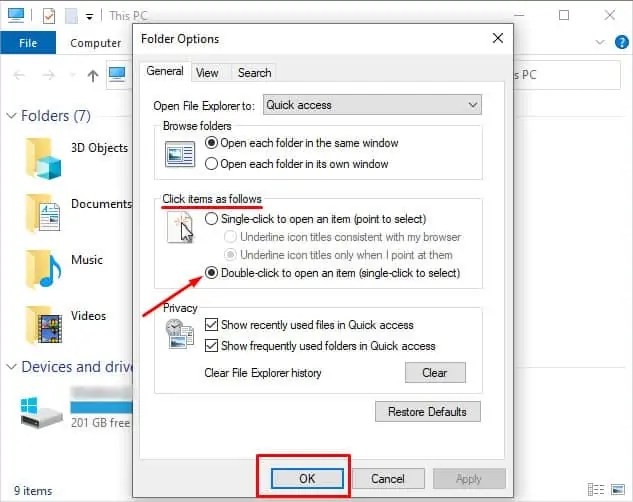Image resolution: width=633 pixels, height=502 pixels.
Task: Click the Open File Explorer to label
Action: (204, 106)
